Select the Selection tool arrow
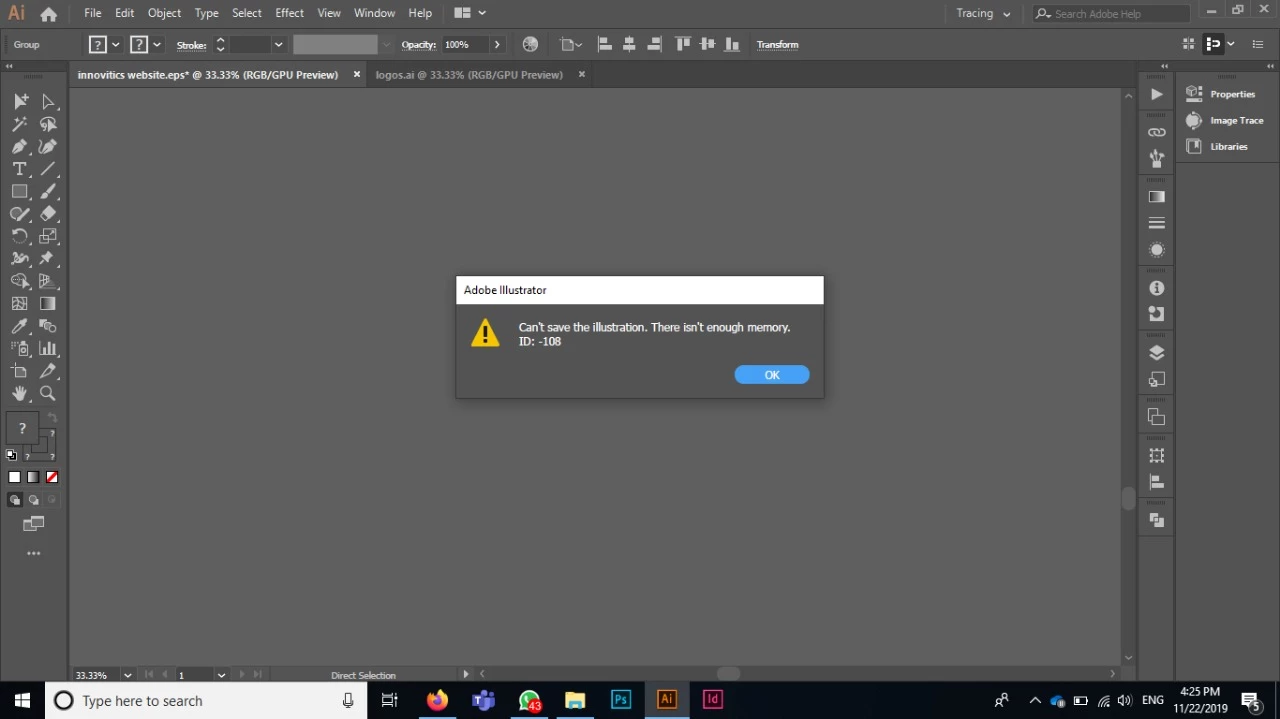The width and height of the screenshot is (1280, 719). 20,101
